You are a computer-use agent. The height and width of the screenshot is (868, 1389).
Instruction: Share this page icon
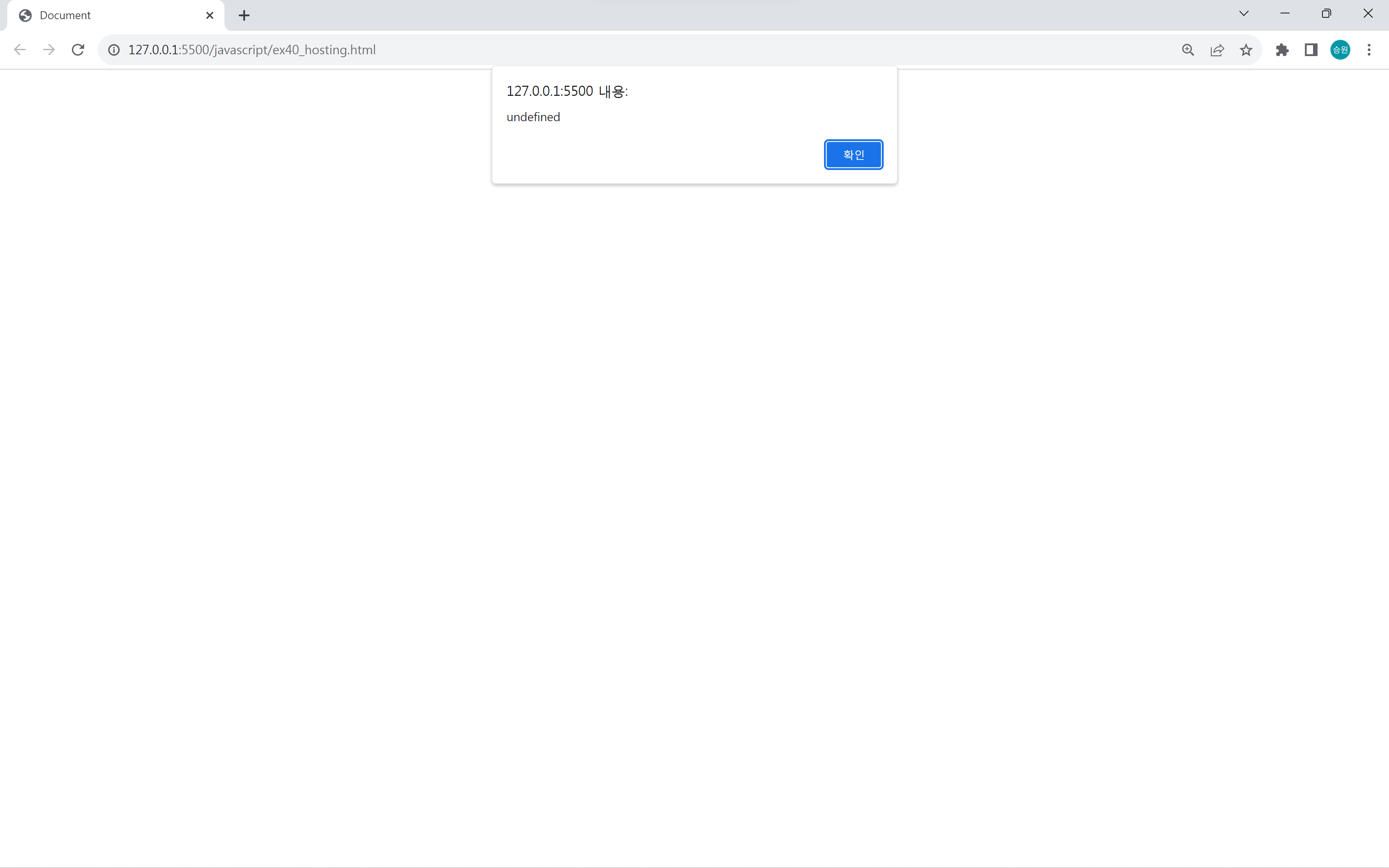1217,50
